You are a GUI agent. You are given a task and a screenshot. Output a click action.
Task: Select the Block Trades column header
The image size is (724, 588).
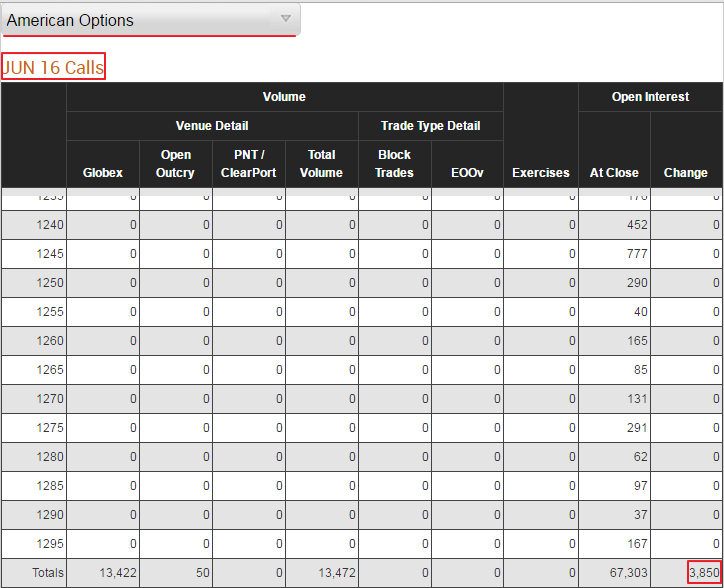pos(394,164)
